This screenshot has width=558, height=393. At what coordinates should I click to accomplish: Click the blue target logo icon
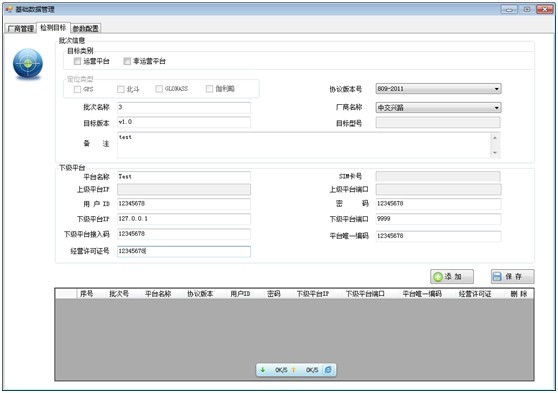click(28, 64)
